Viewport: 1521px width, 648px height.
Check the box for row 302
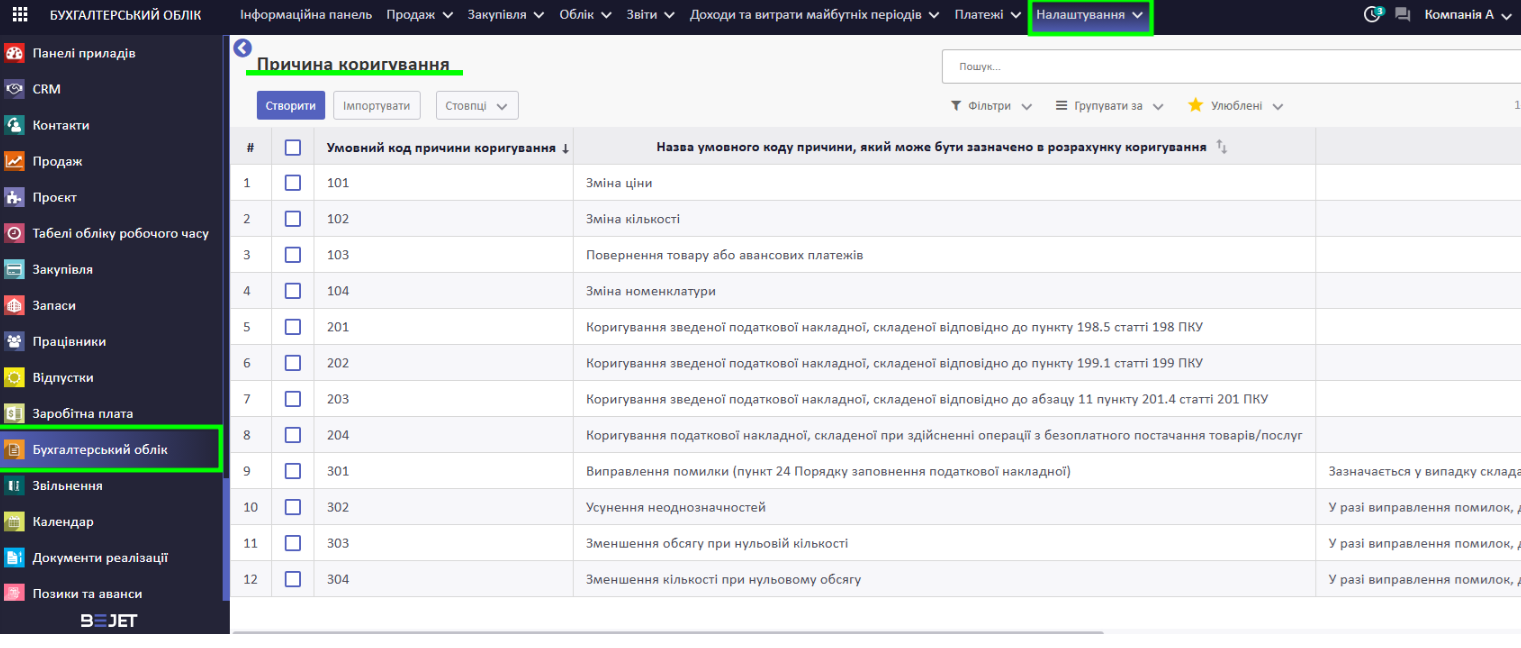tap(292, 507)
